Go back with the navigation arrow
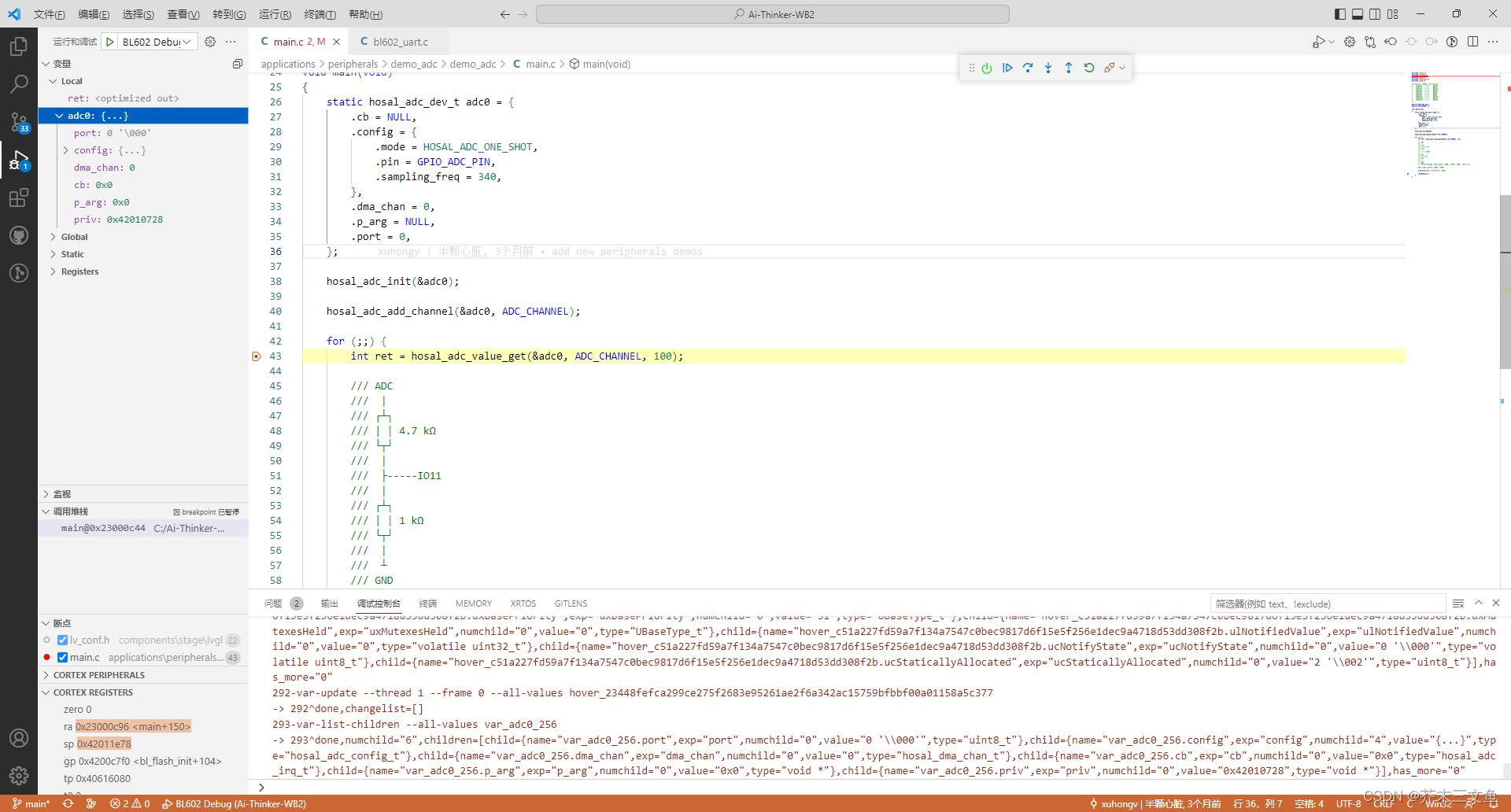This screenshot has width=1511, height=812. click(x=505, y=14)
